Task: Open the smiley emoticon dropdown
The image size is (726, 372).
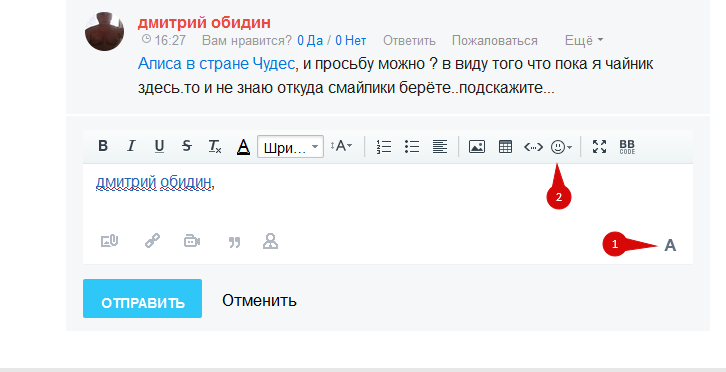Action: (561, 147)
